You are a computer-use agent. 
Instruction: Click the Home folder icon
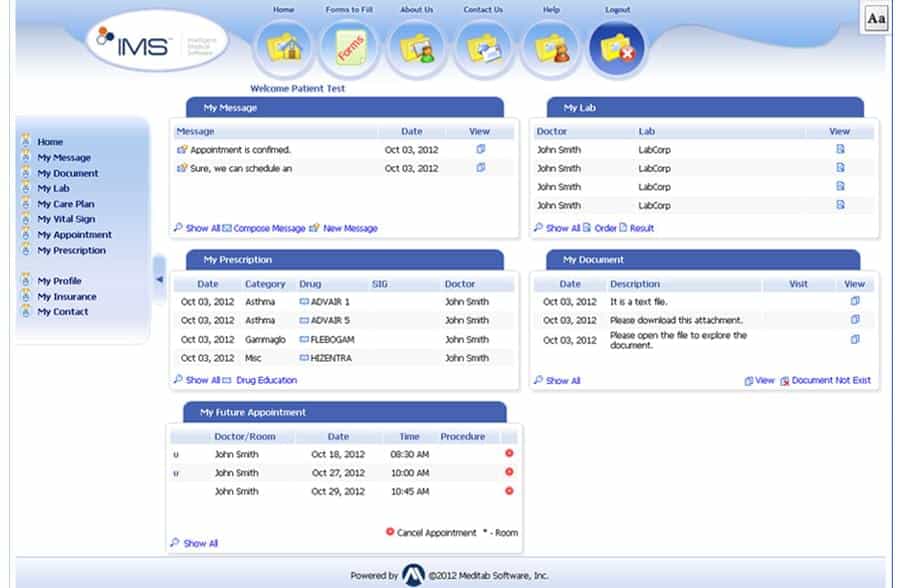pyautogui.click(x=283, y=47)
